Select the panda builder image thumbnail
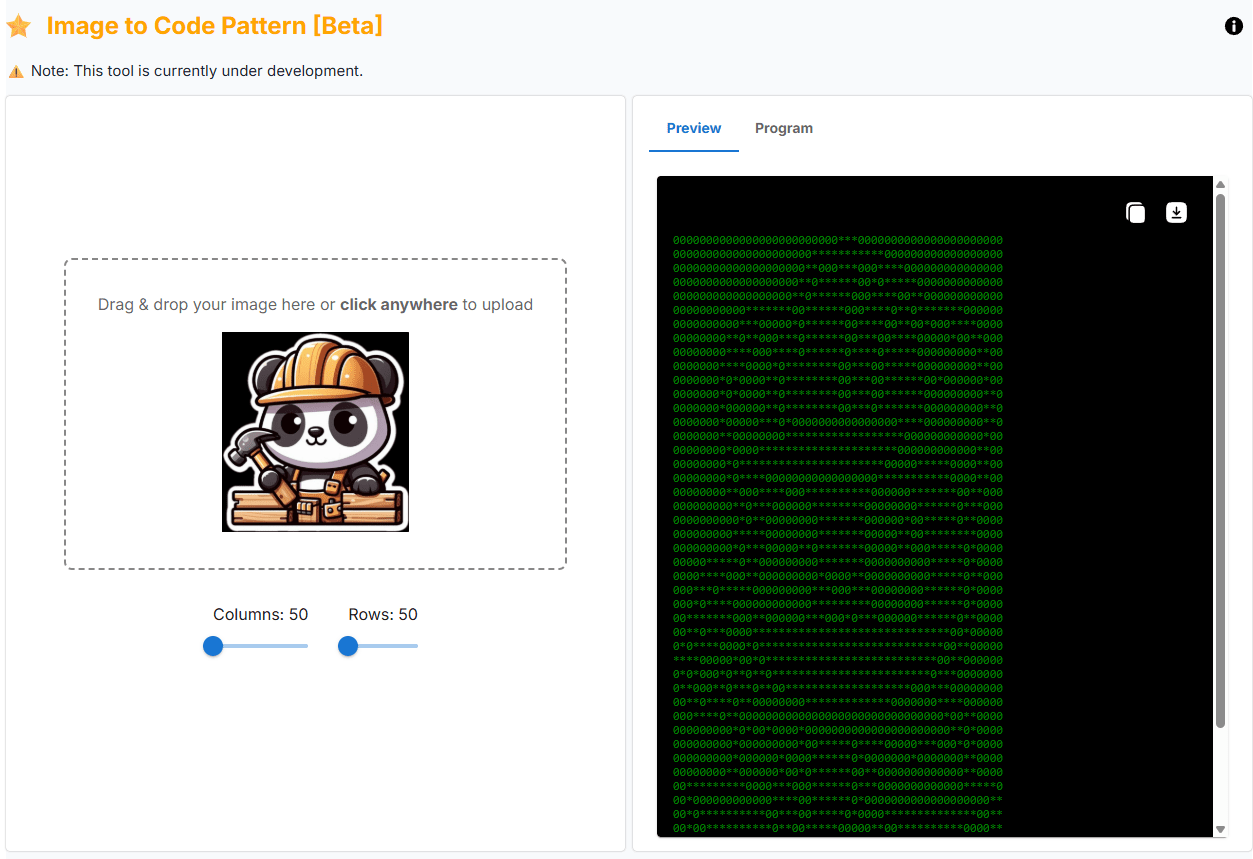Screen dimensions: 1253x859 tap(315, 431)
